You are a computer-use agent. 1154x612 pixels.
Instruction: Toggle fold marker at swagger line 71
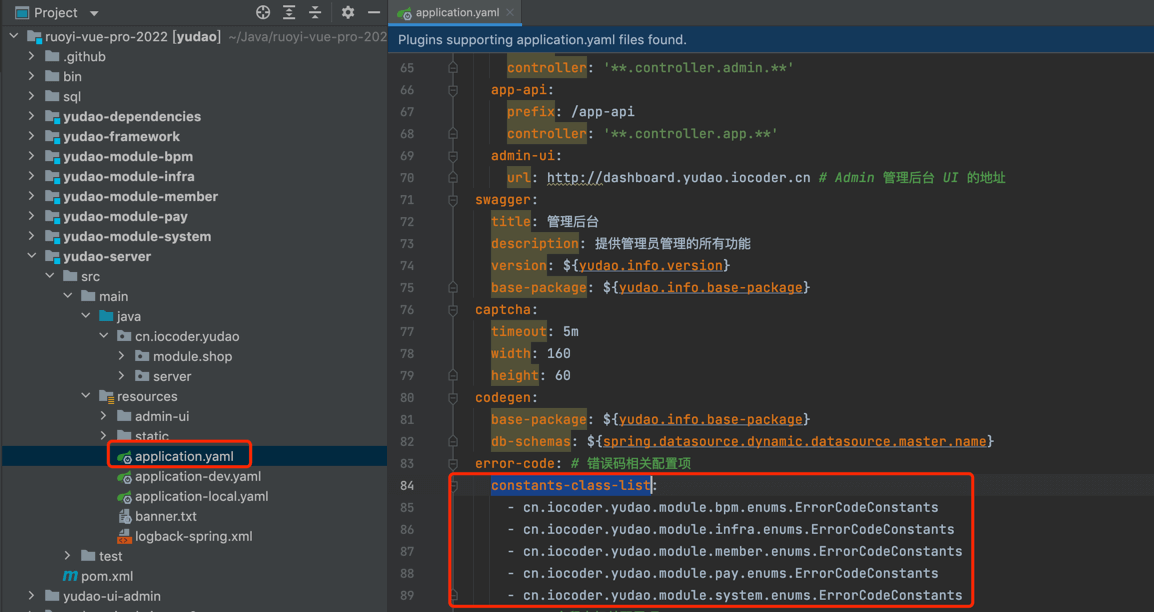coord(453,200)
